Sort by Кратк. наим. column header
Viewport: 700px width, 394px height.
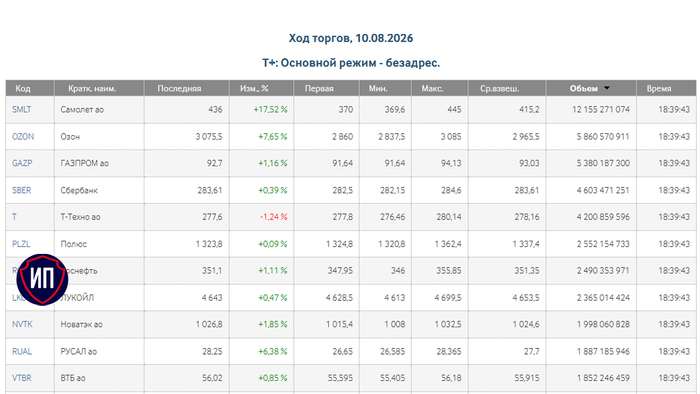92,88
